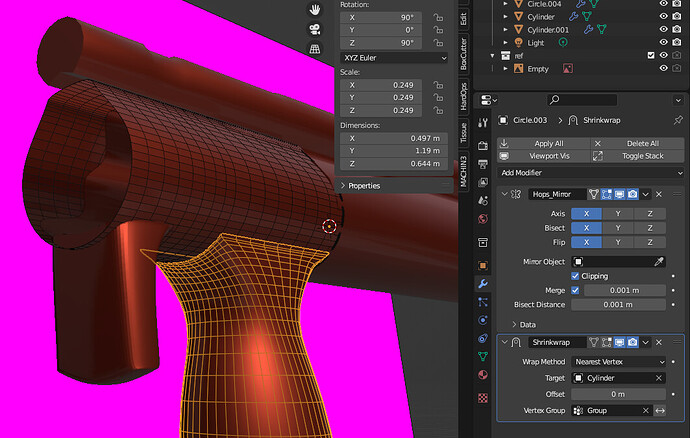Collapse the ref collection
This screenshot has width=690, height=438.
click(492, 55)
